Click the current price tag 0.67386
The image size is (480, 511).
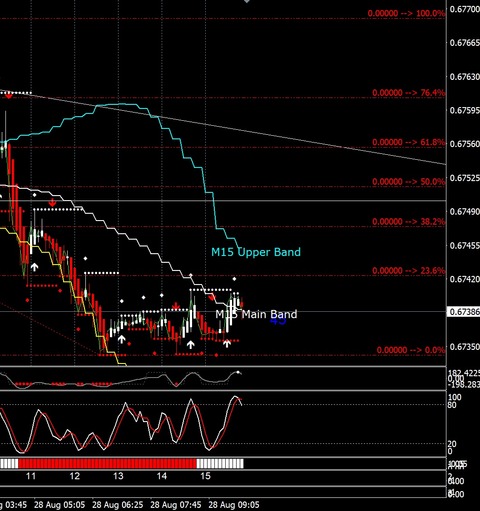(x=463, y=312)
